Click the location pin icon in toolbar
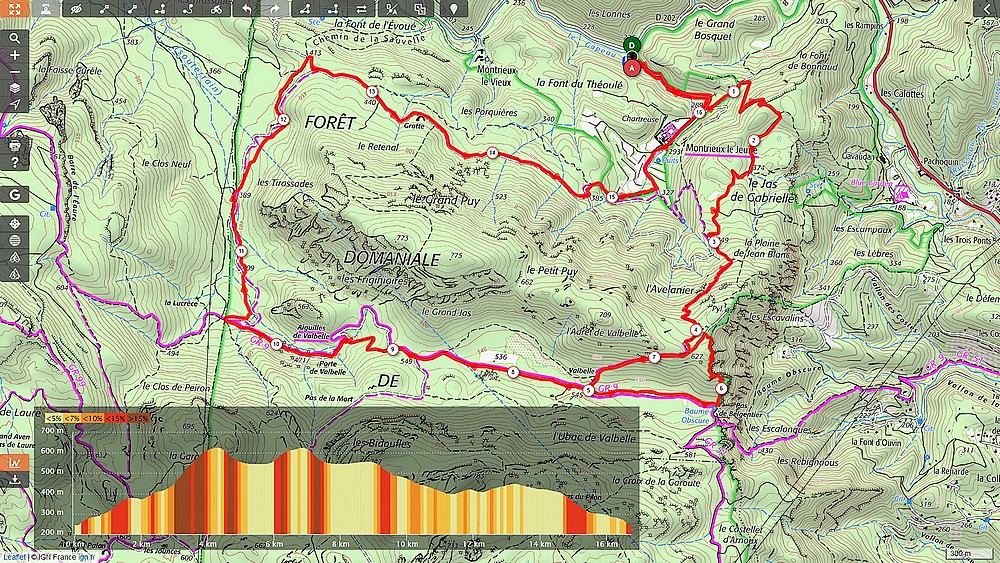This screenshot has width=1000, height=563. coord(453,8)
